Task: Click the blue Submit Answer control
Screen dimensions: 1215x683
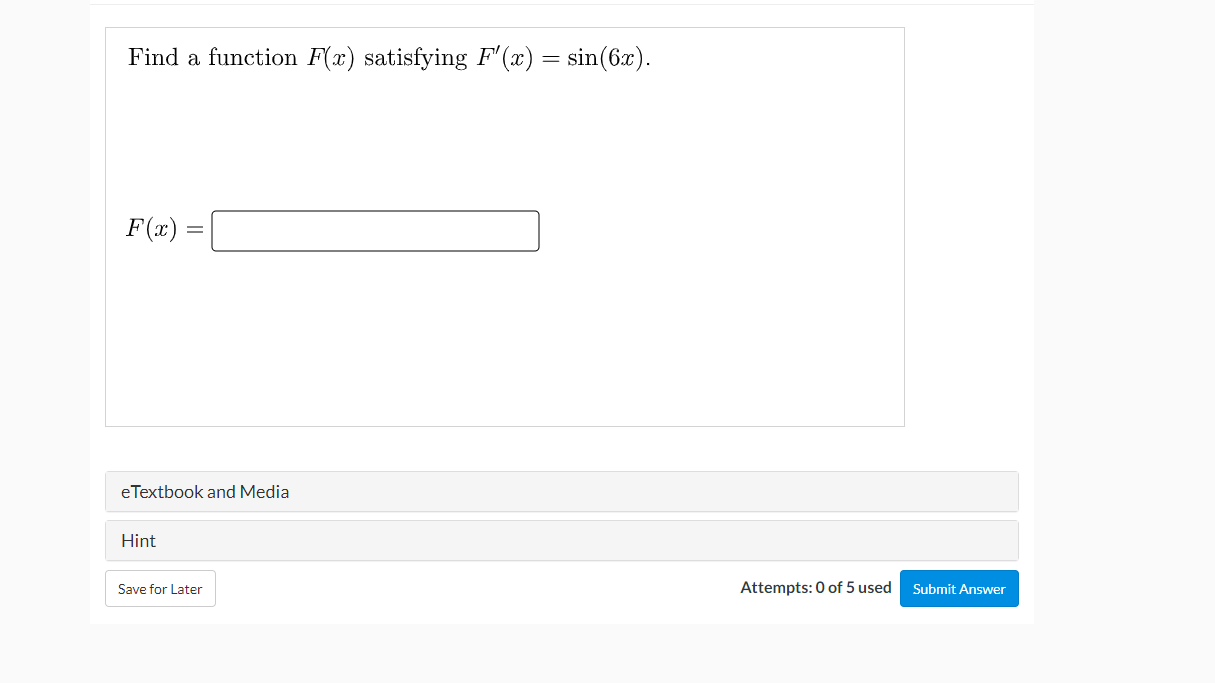Action: coord(958,588)
